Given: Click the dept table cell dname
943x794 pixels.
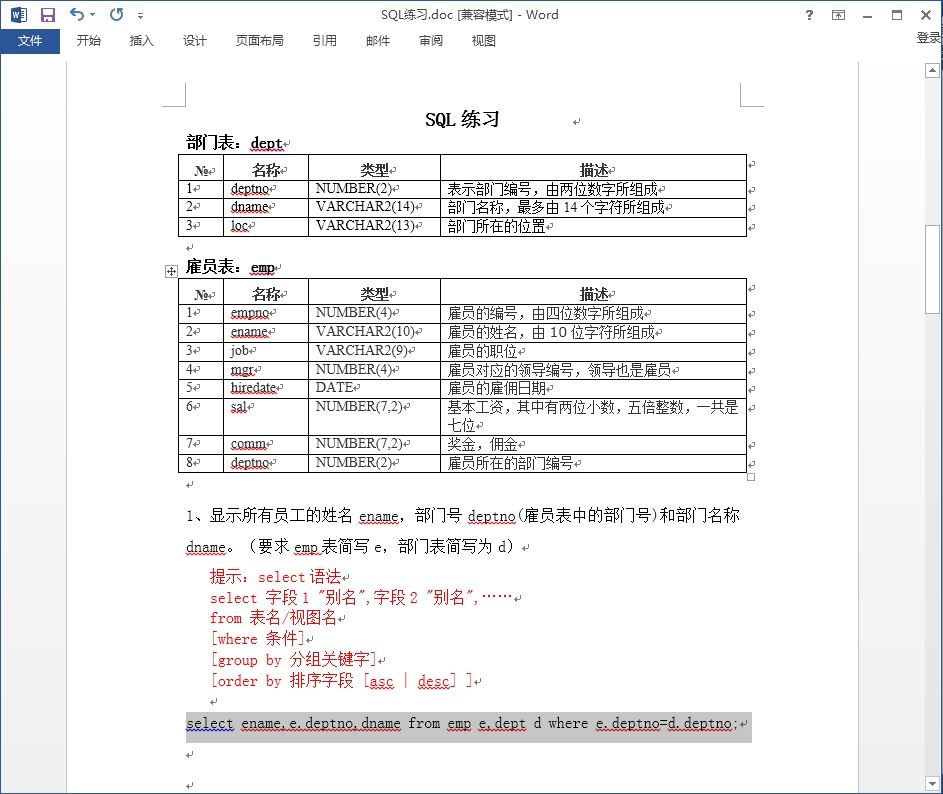Looking at the screenshot, I should click(x=266, y=208).
